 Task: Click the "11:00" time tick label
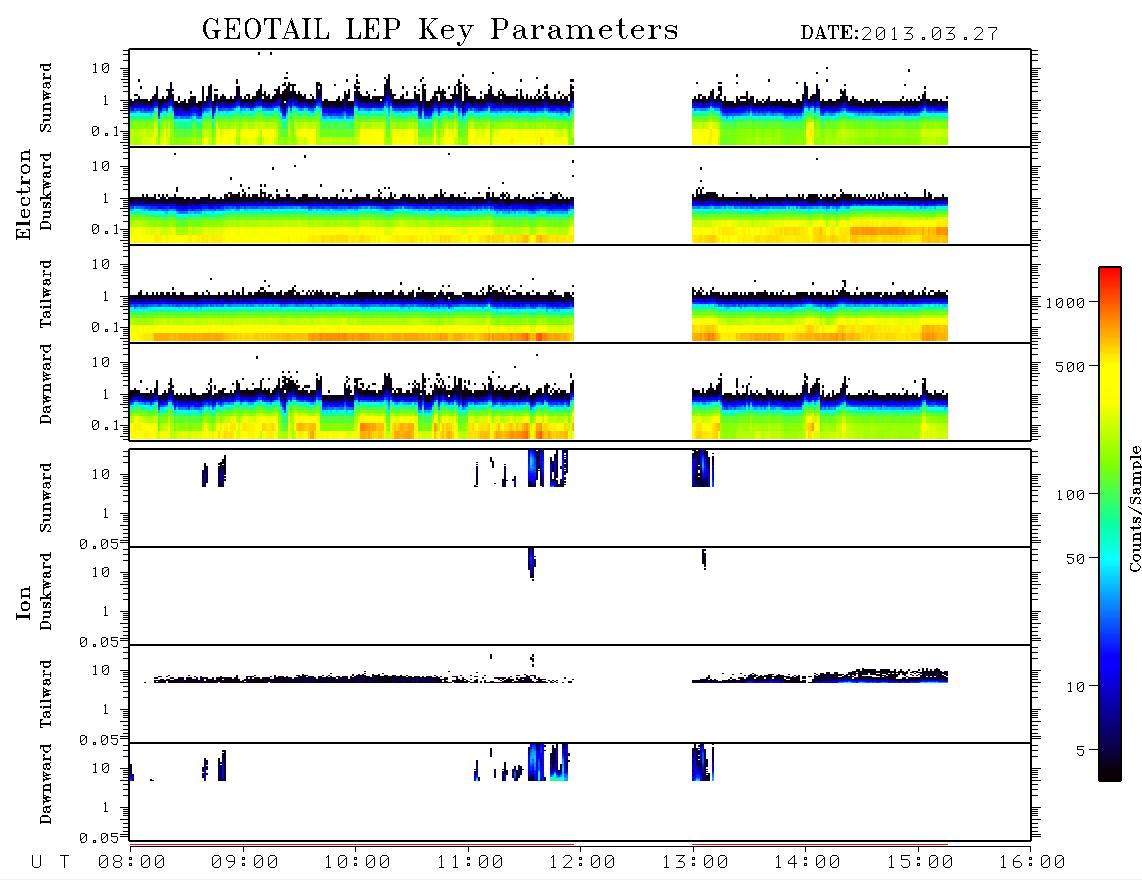pos(470,863)
